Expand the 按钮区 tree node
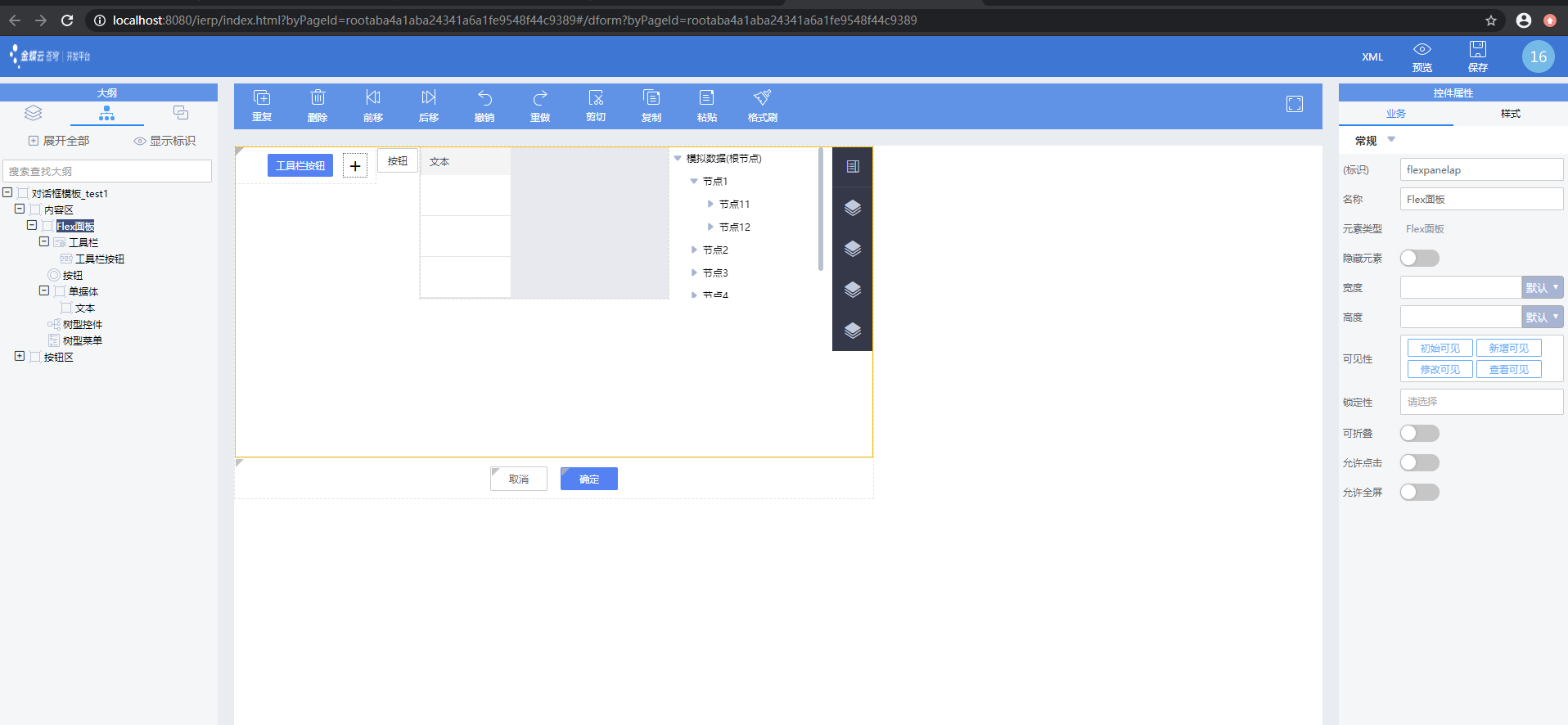The width and height of the screenshot is (1568, 725). point(20,357)
